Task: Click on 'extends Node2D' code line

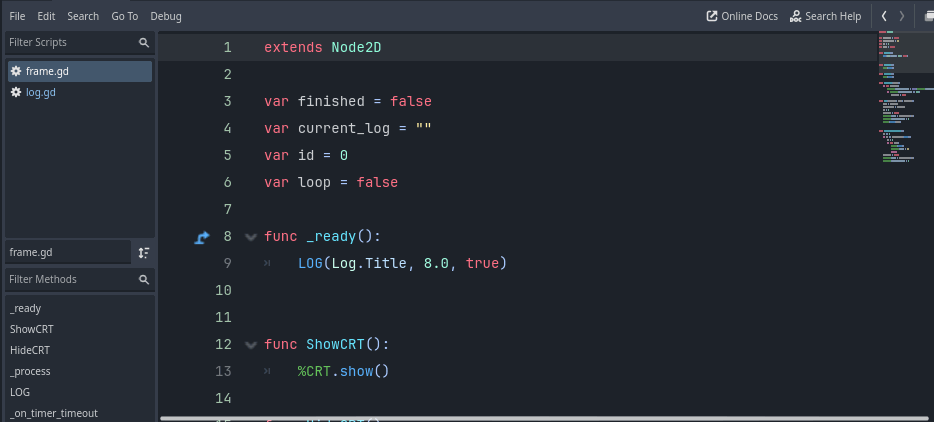Action: pyautogui.click(x=322, y=48)
